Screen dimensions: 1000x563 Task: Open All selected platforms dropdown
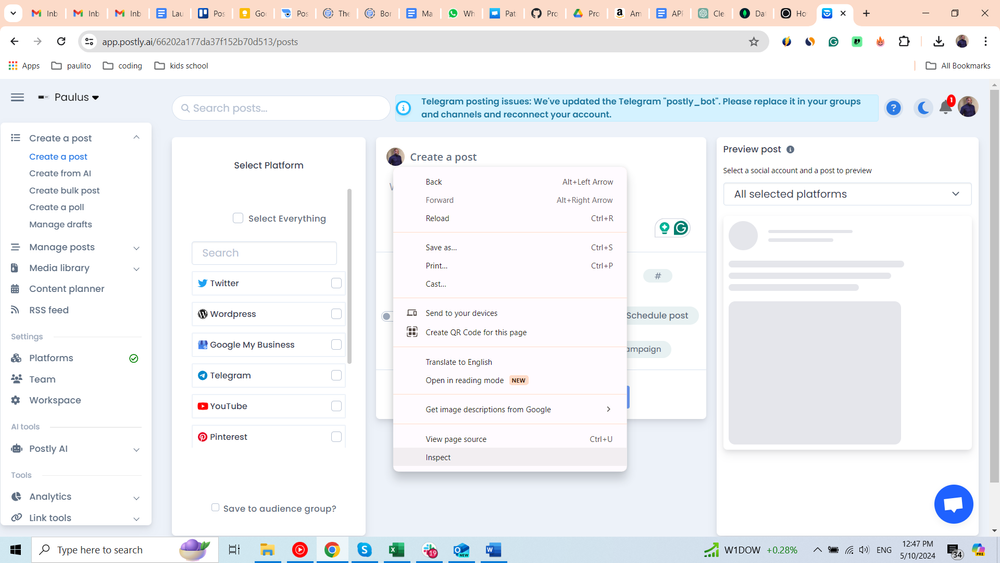(847, 194)
